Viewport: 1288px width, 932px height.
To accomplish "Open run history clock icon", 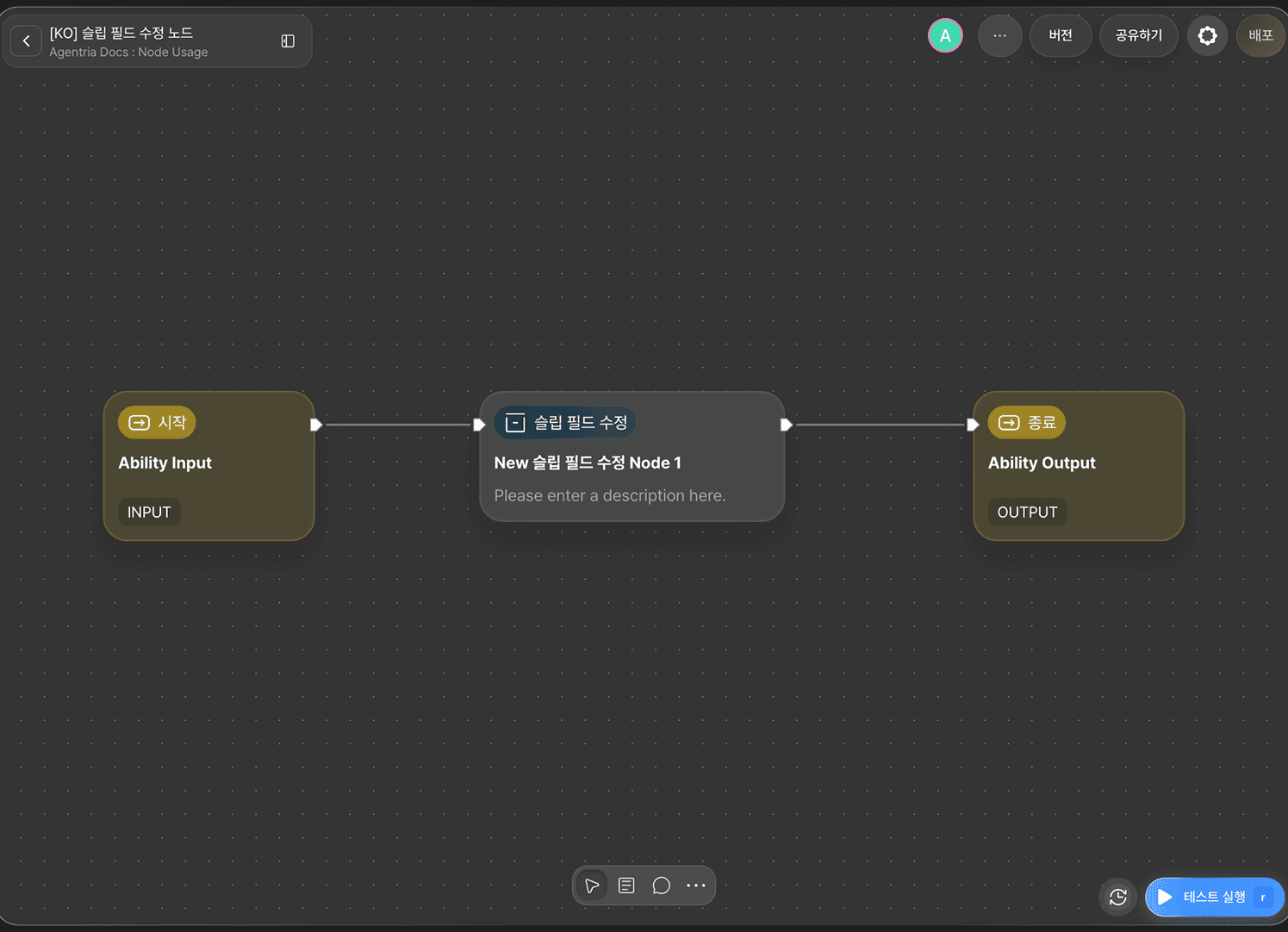I will click(x=1117, y=897).
